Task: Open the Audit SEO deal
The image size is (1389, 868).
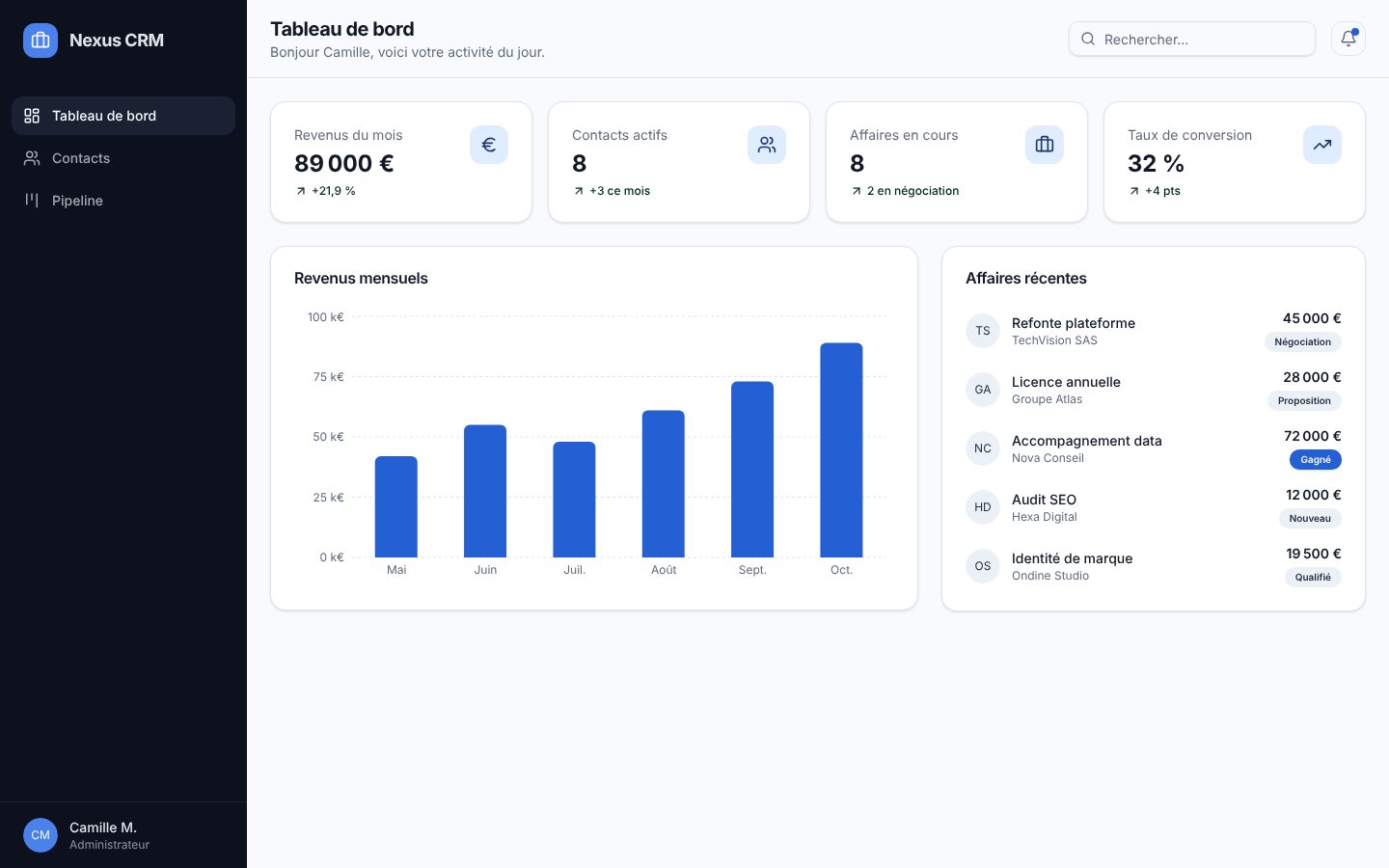Action: click(1044, 500)
